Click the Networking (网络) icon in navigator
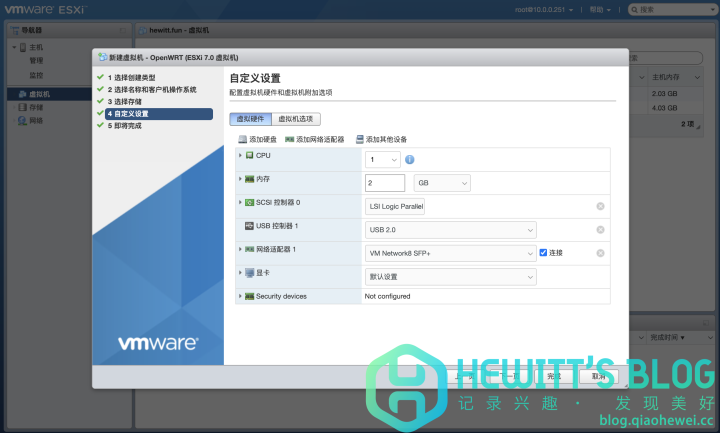Screen dimensions: 720x433 coord(22,121)
